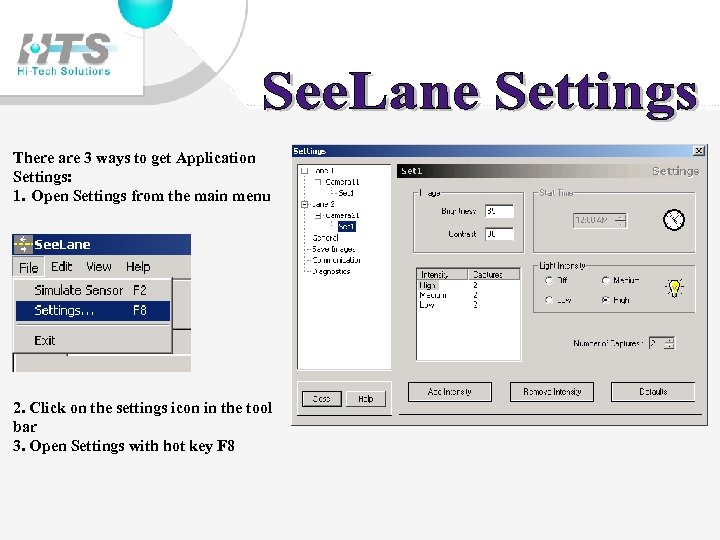This screenshot has width=720, height=540.
Task: Toggle the Lane 1 tree node expander
Action: [304, 171]
